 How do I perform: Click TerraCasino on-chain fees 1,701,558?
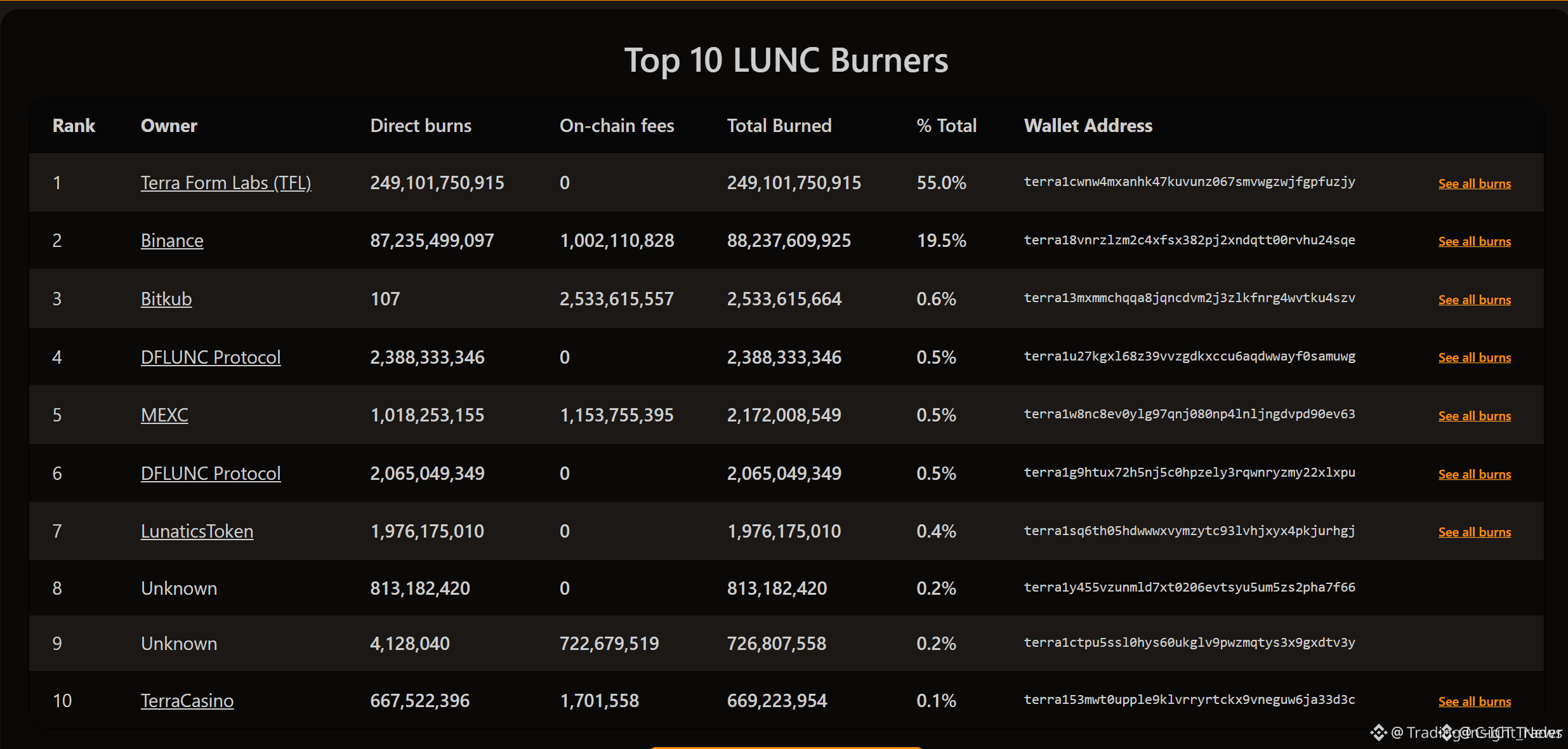pos(600,701)
